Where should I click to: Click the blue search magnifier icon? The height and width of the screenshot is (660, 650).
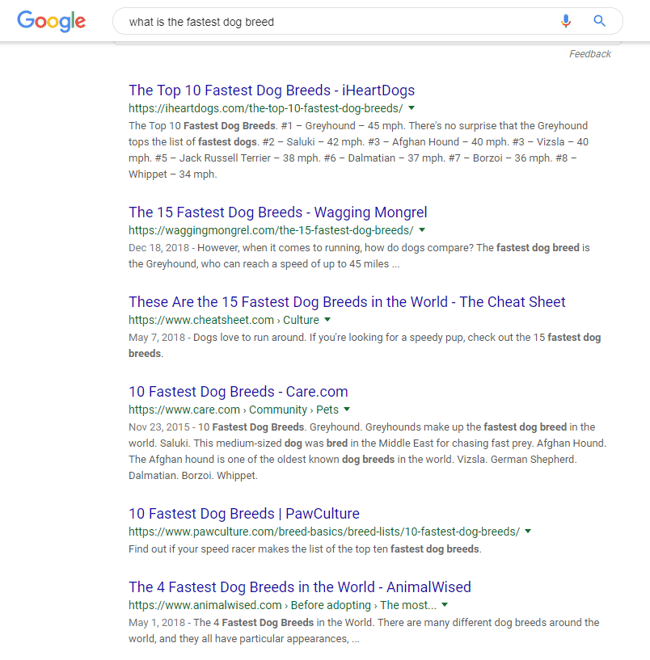[x=599, y=21]
